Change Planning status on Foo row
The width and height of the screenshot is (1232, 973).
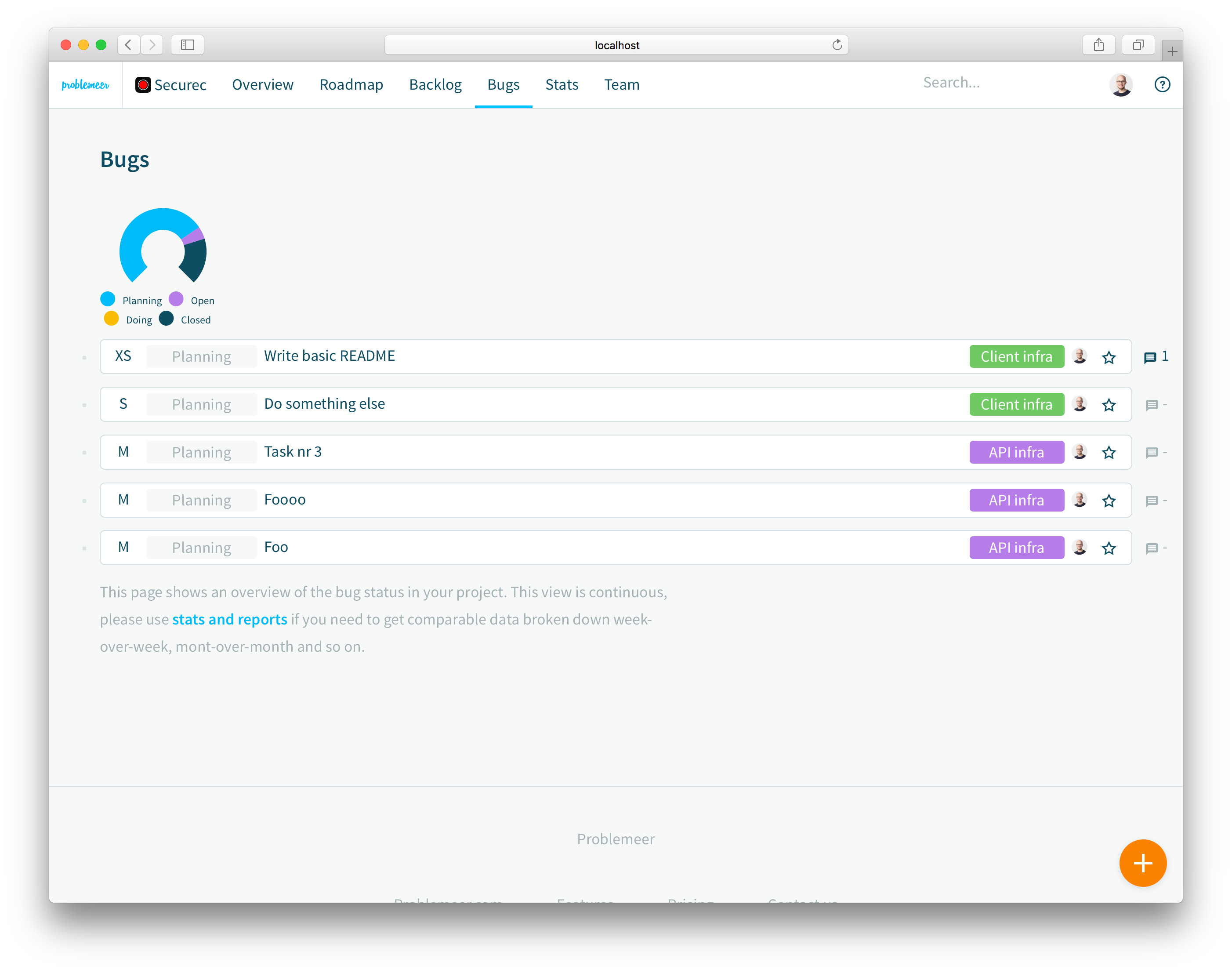click(202, 548)
